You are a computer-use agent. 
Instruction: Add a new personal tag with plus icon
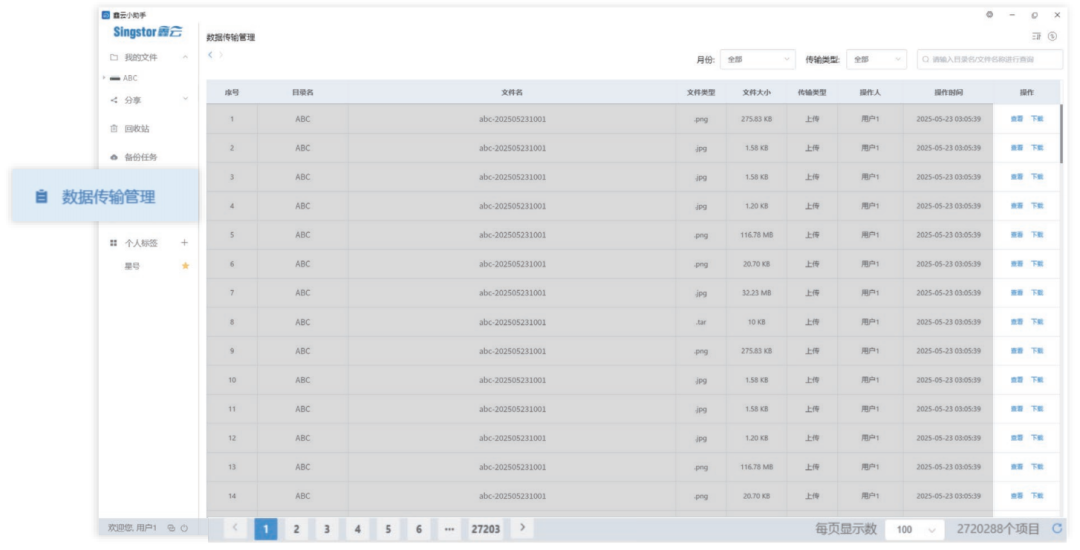(x=185, y=242)
